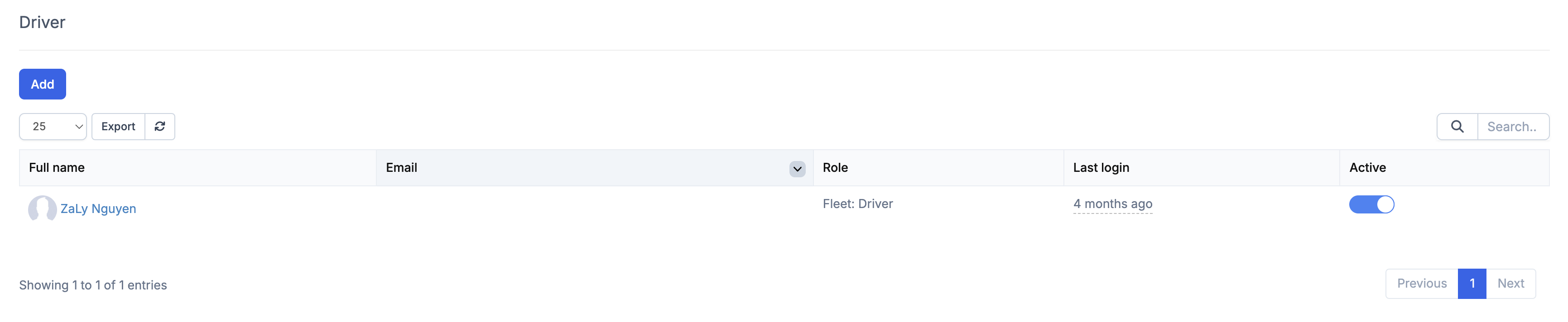Click the Add driver button
Screen dimensions: 1568x322
(43, 84)
